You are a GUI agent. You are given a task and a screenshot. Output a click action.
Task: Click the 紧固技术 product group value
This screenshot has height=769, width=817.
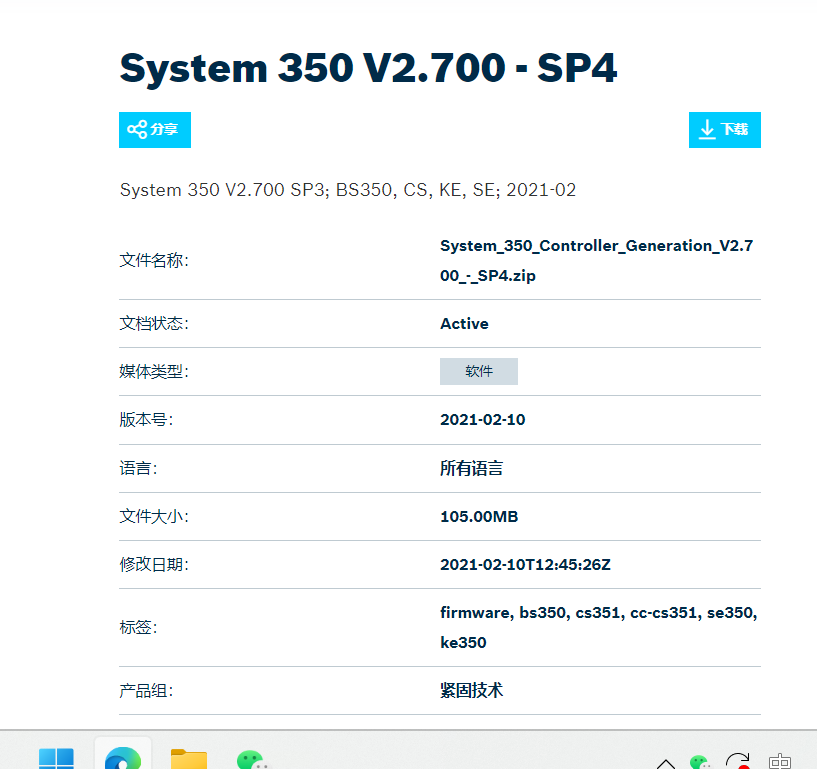(472, 690)
